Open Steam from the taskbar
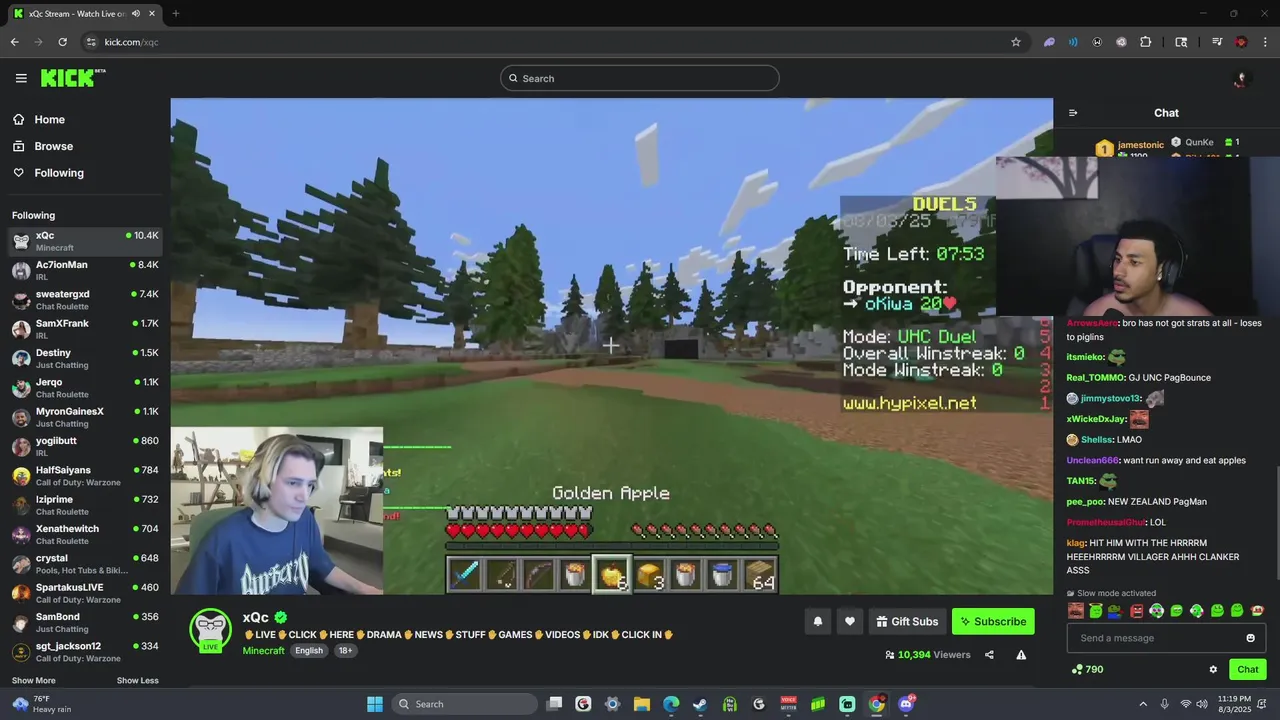The width and height of the screenshot is (1280, 720). (700, 704)
